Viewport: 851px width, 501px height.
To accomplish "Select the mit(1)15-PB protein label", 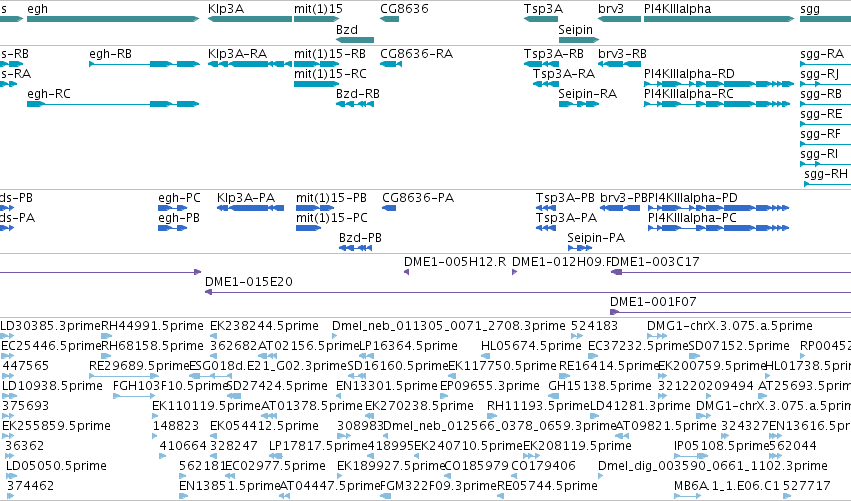I will [x=332, y=198].
